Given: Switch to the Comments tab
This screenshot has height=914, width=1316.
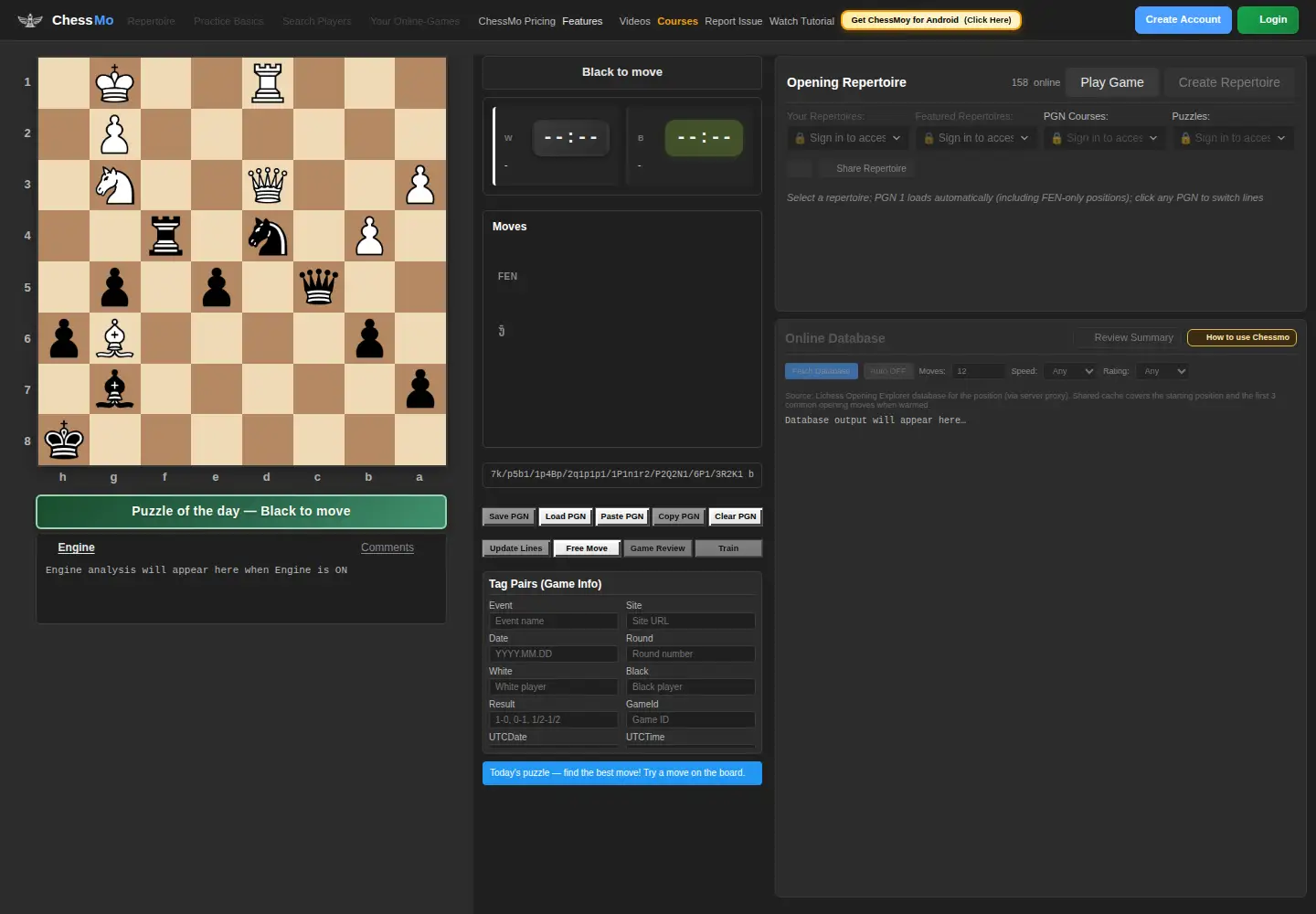Looking at the screenshot, I should pos(387,547).
